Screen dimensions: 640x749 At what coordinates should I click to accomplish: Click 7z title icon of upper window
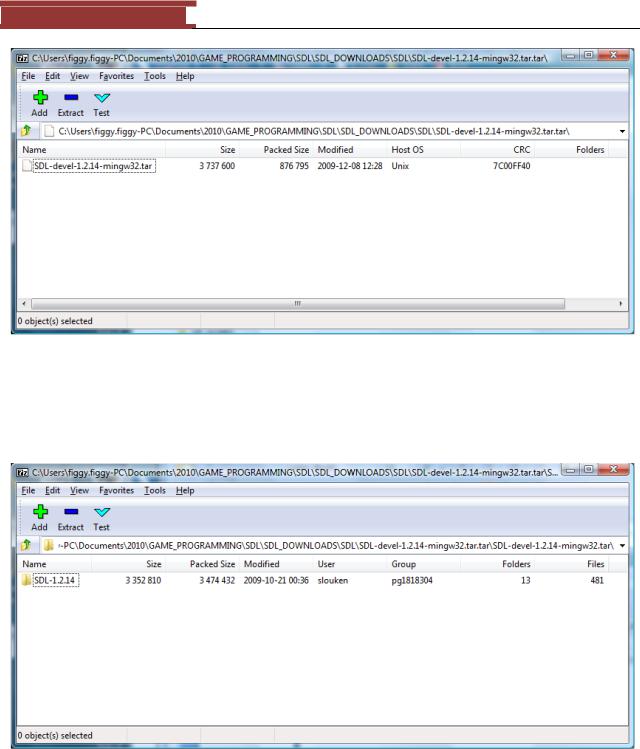click(22, 58)
